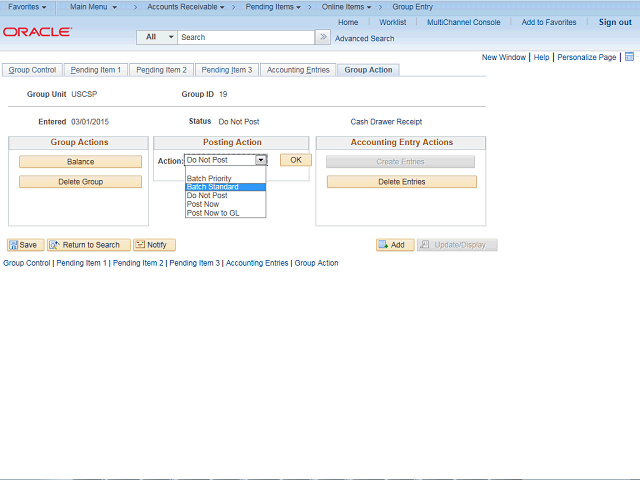The height and width of the screenshot is (480, 640).
Task: Switch to the Pending Item 1 tab
Action: 96,70
